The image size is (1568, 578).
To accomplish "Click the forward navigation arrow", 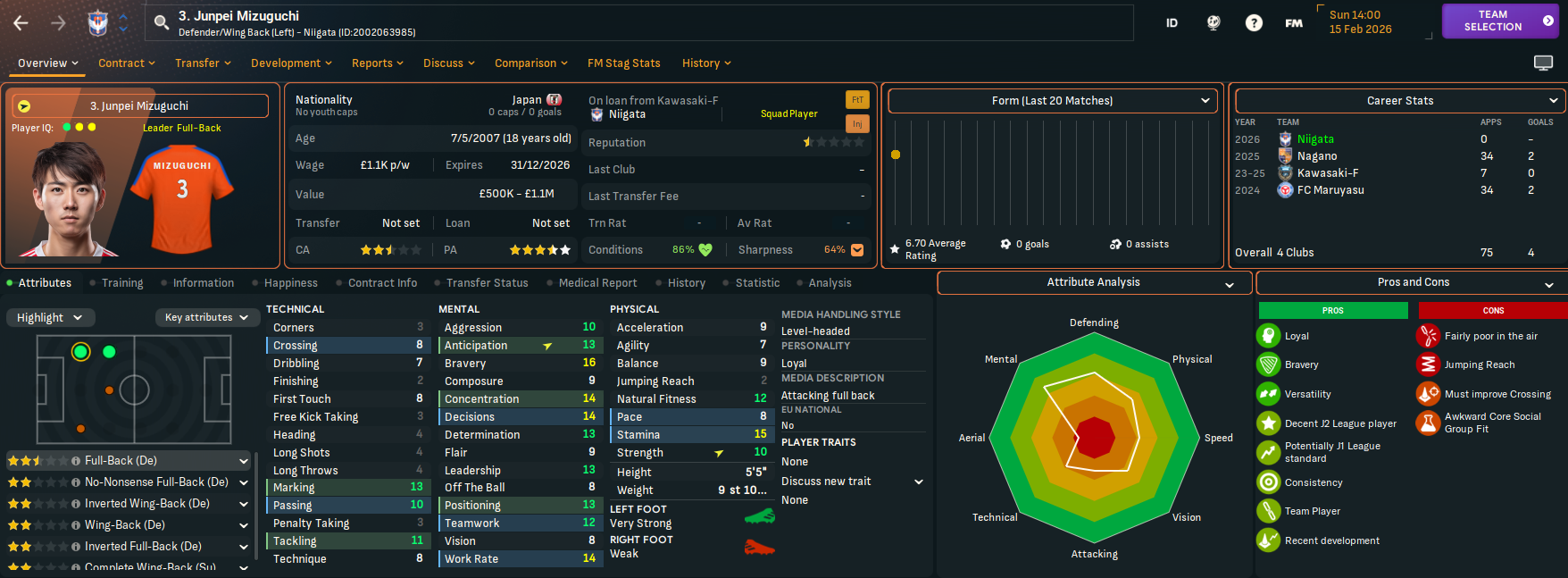I will pyautogui.click(x=59, y=22).
